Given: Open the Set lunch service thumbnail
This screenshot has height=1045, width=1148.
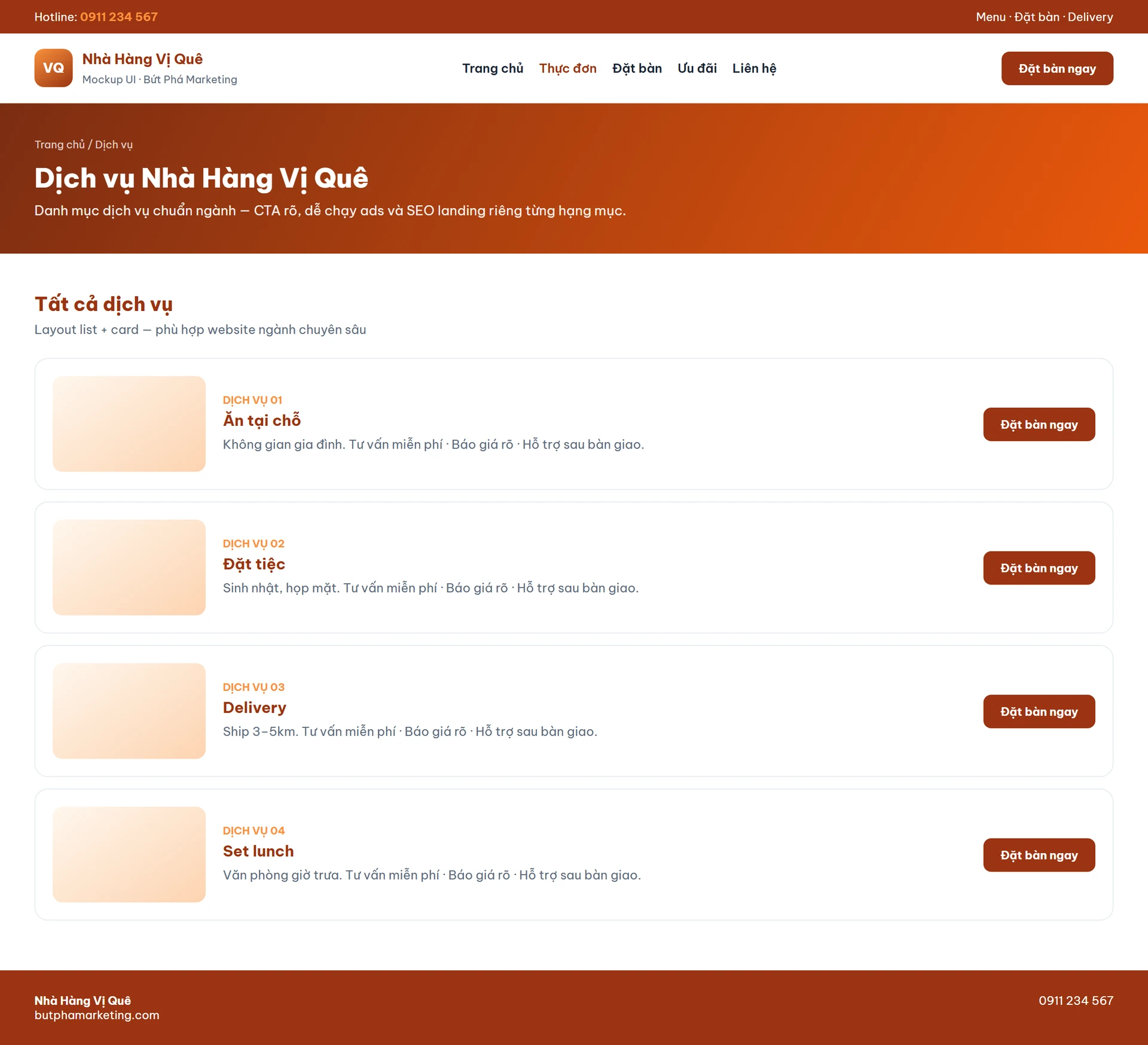Looking at the screenshot, I should 129,855.
